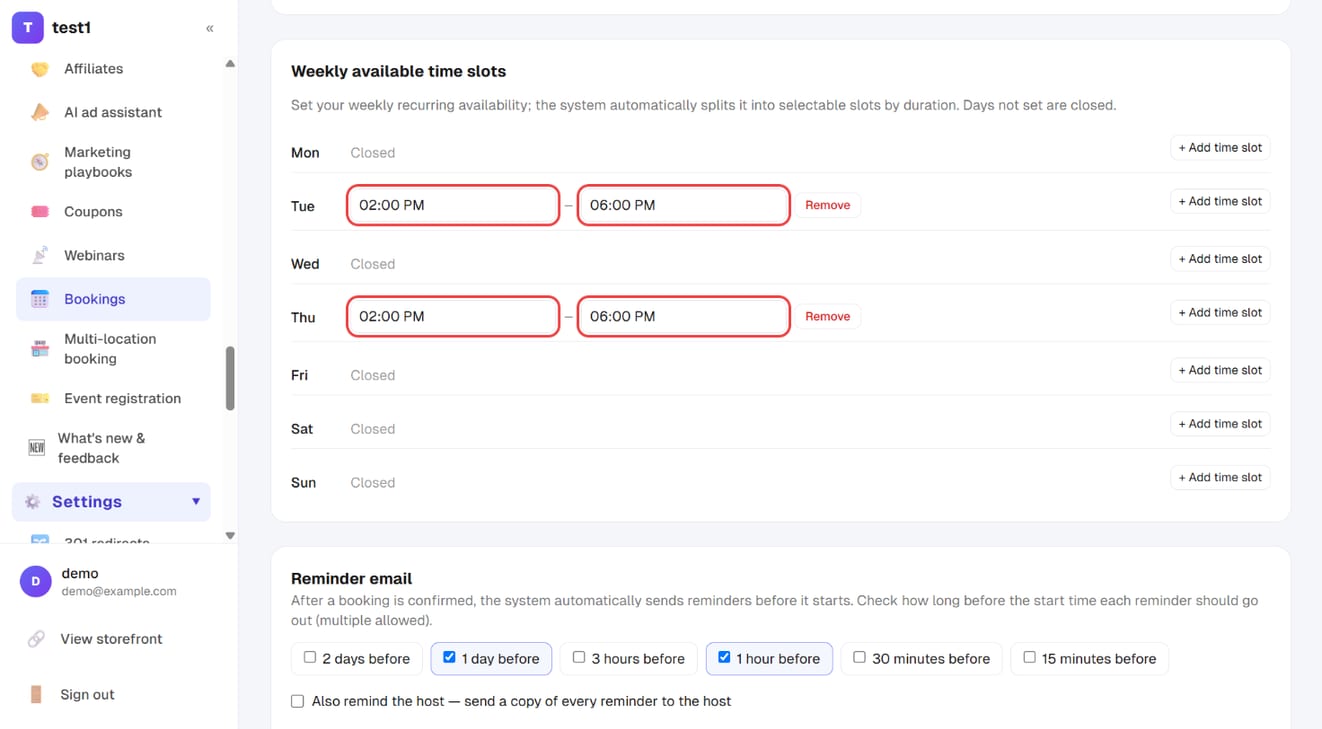
Task: Select Event registration in the sidebar
Action: [x=113, y=398]
